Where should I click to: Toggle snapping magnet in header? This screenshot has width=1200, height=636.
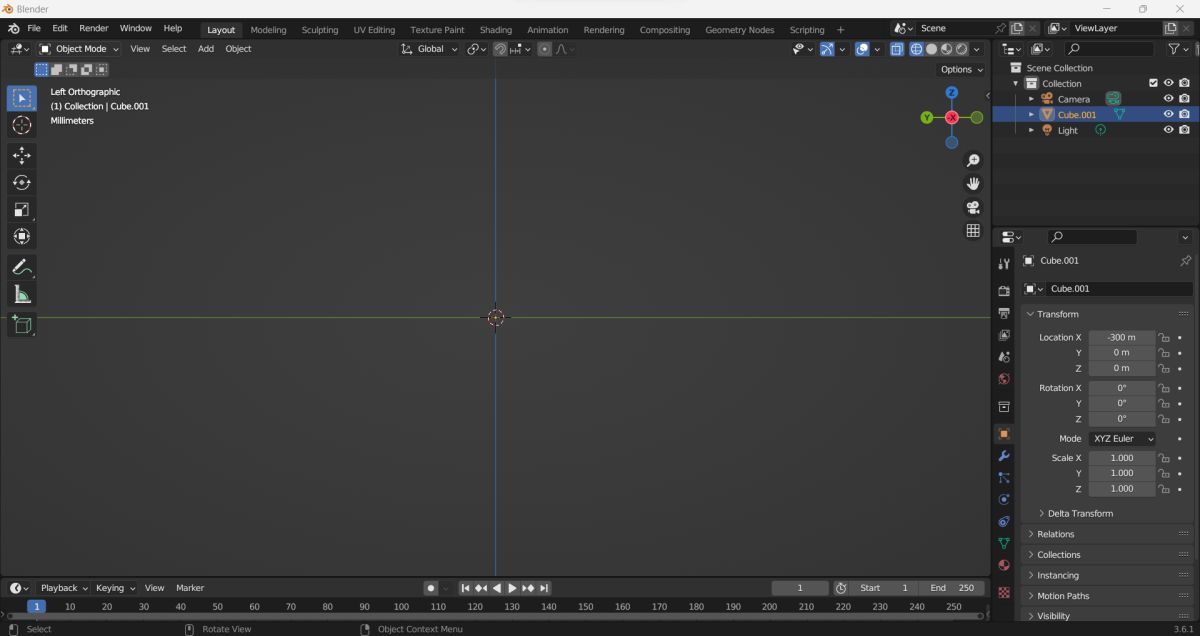pos(500,49)
